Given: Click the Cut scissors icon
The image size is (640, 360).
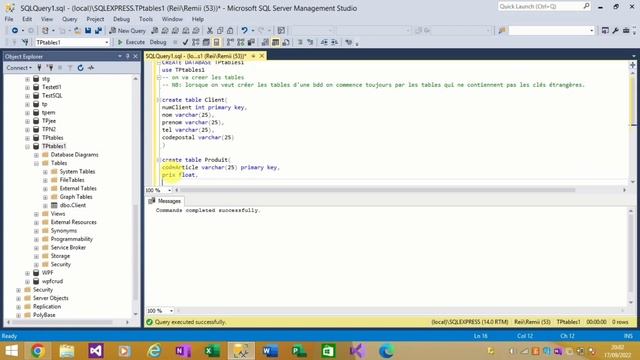Looking at the screenshot, I should tap(210, 31).
